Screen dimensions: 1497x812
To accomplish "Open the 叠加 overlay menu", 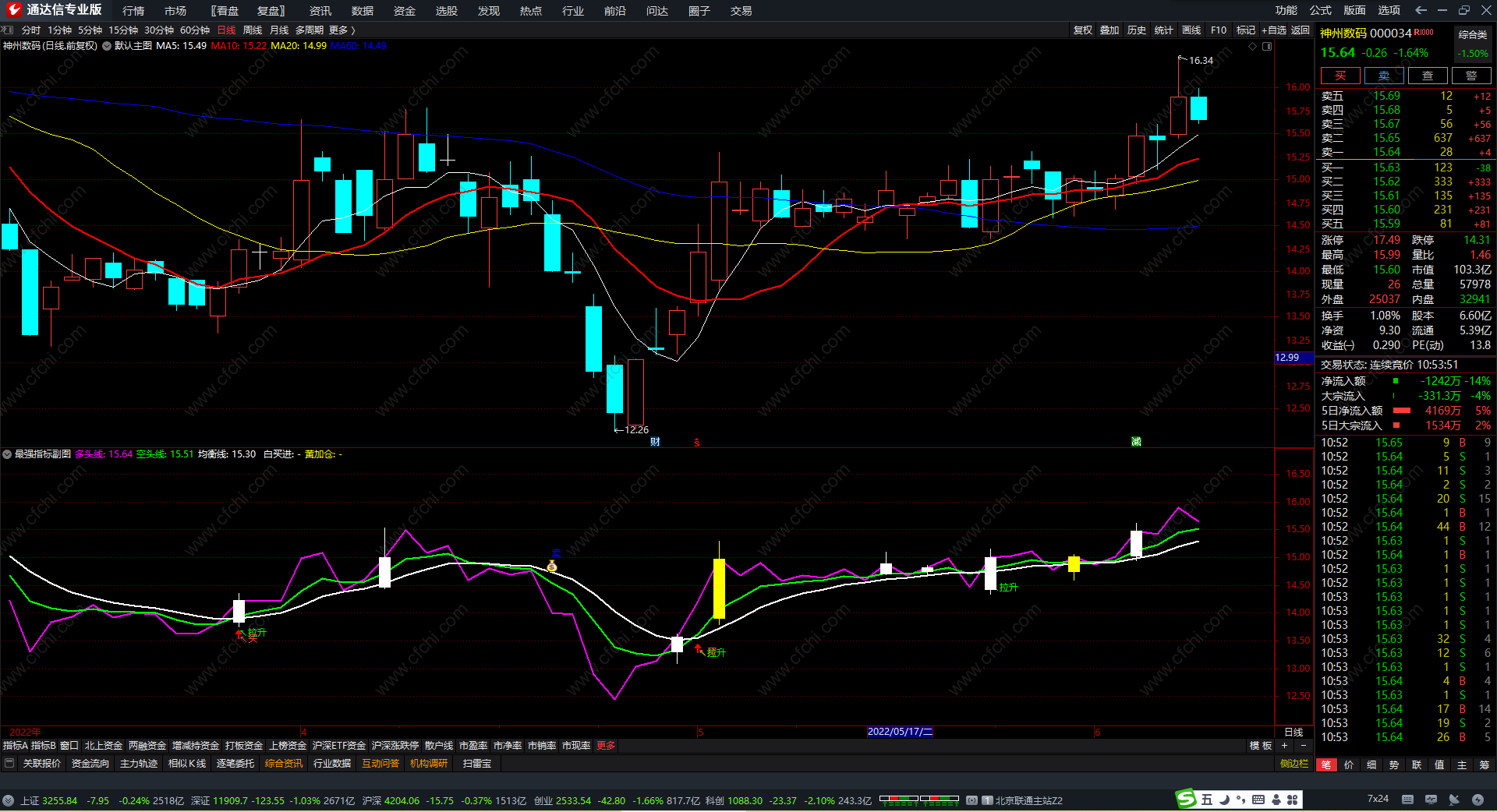I will 1109,30.
